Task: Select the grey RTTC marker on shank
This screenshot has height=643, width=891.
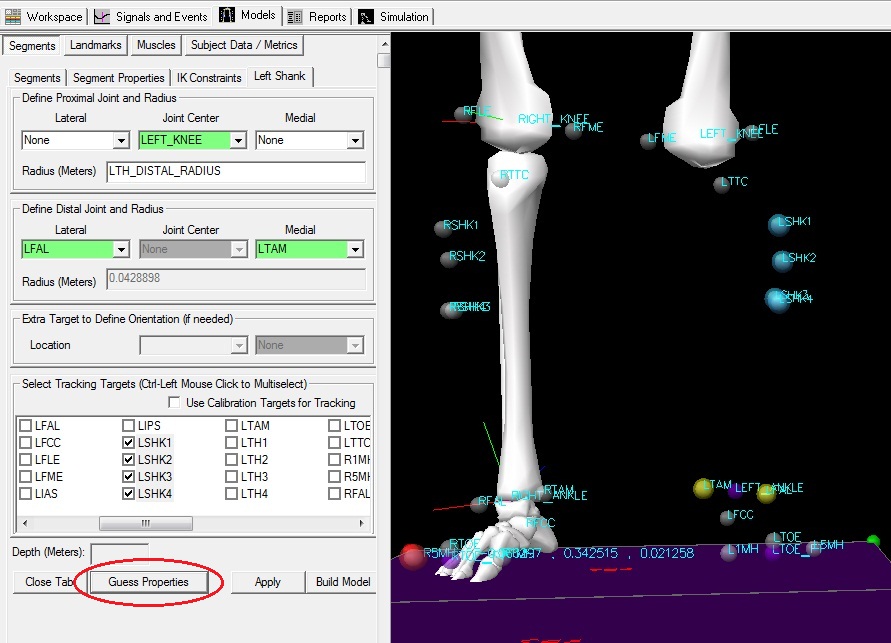Action: [501, 178]
